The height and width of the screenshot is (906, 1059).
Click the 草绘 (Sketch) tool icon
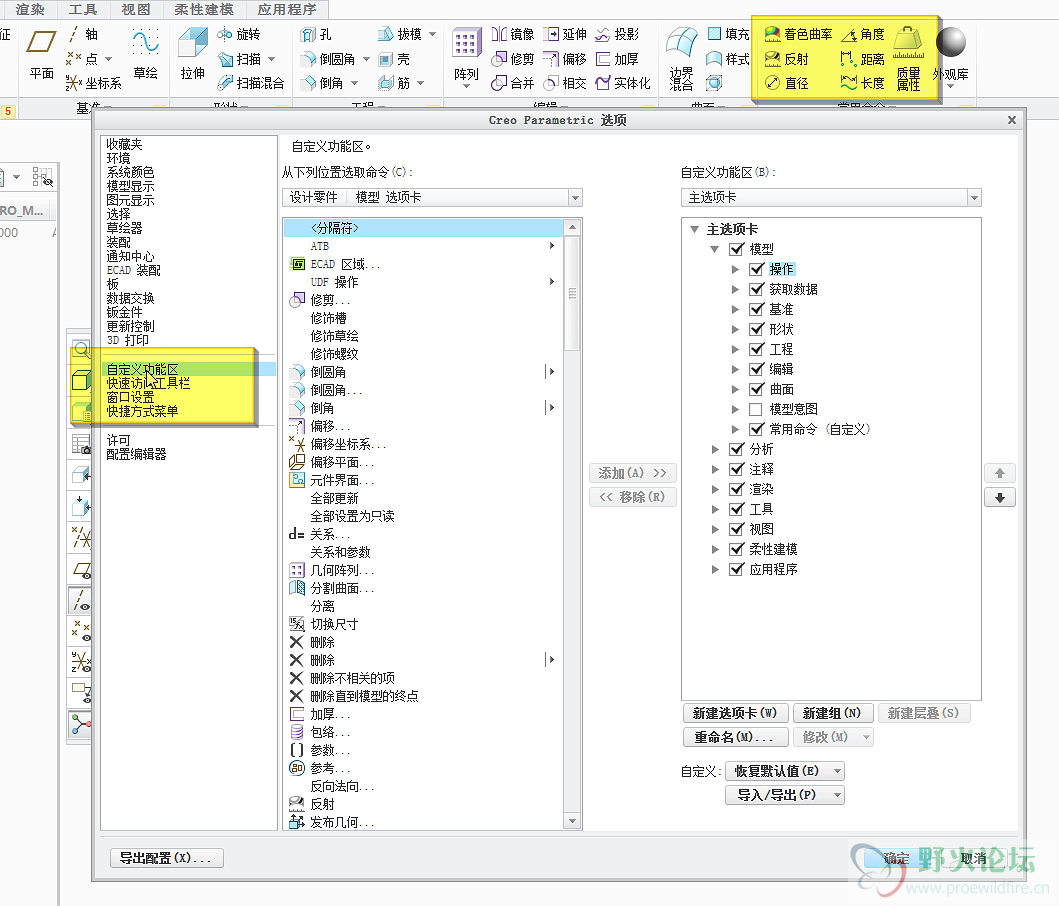click(x=145, y=54)
